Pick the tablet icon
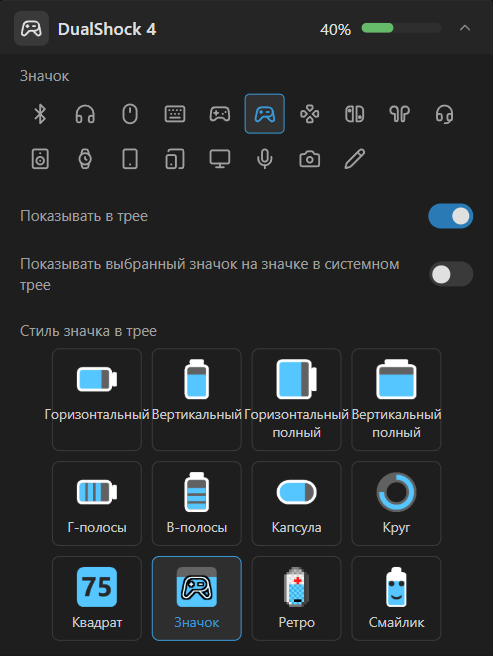Image resolution: width=493 pixels, height=656 pixels. [x=130, y=159]
